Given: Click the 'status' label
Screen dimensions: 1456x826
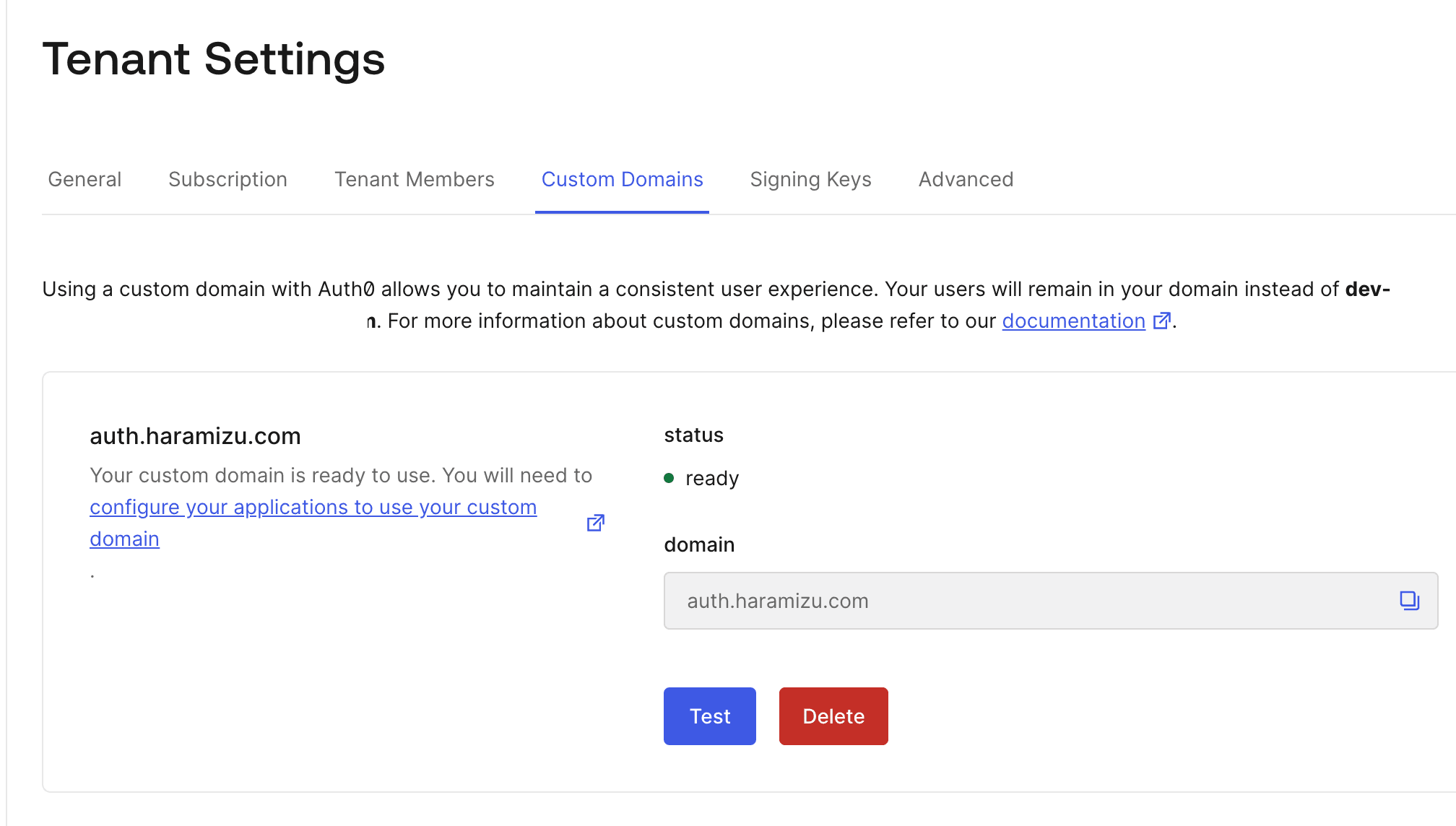Looking at the screenshot, I should pos(693,435).
